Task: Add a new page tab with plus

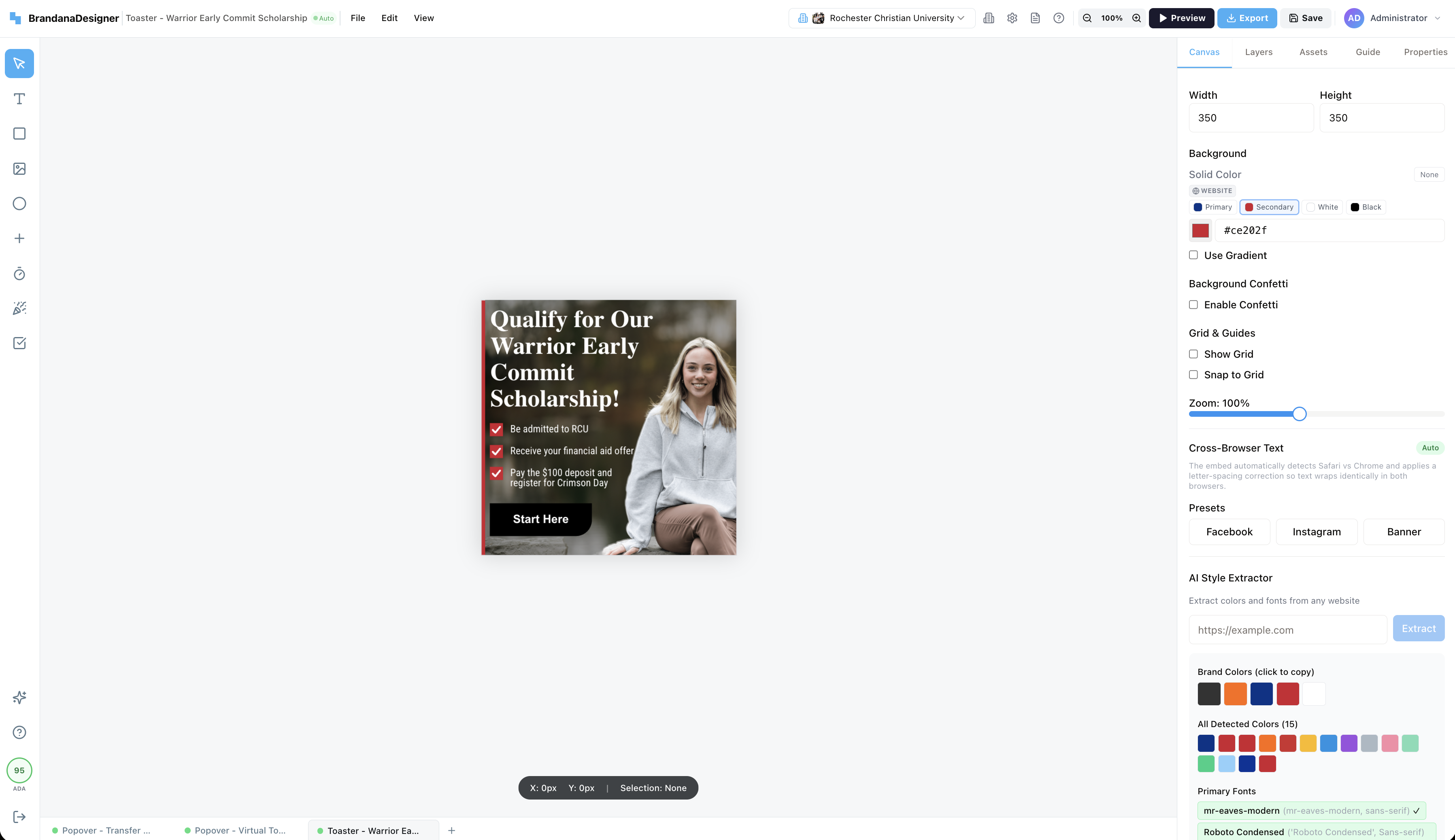Action: (x=452, y=831)
